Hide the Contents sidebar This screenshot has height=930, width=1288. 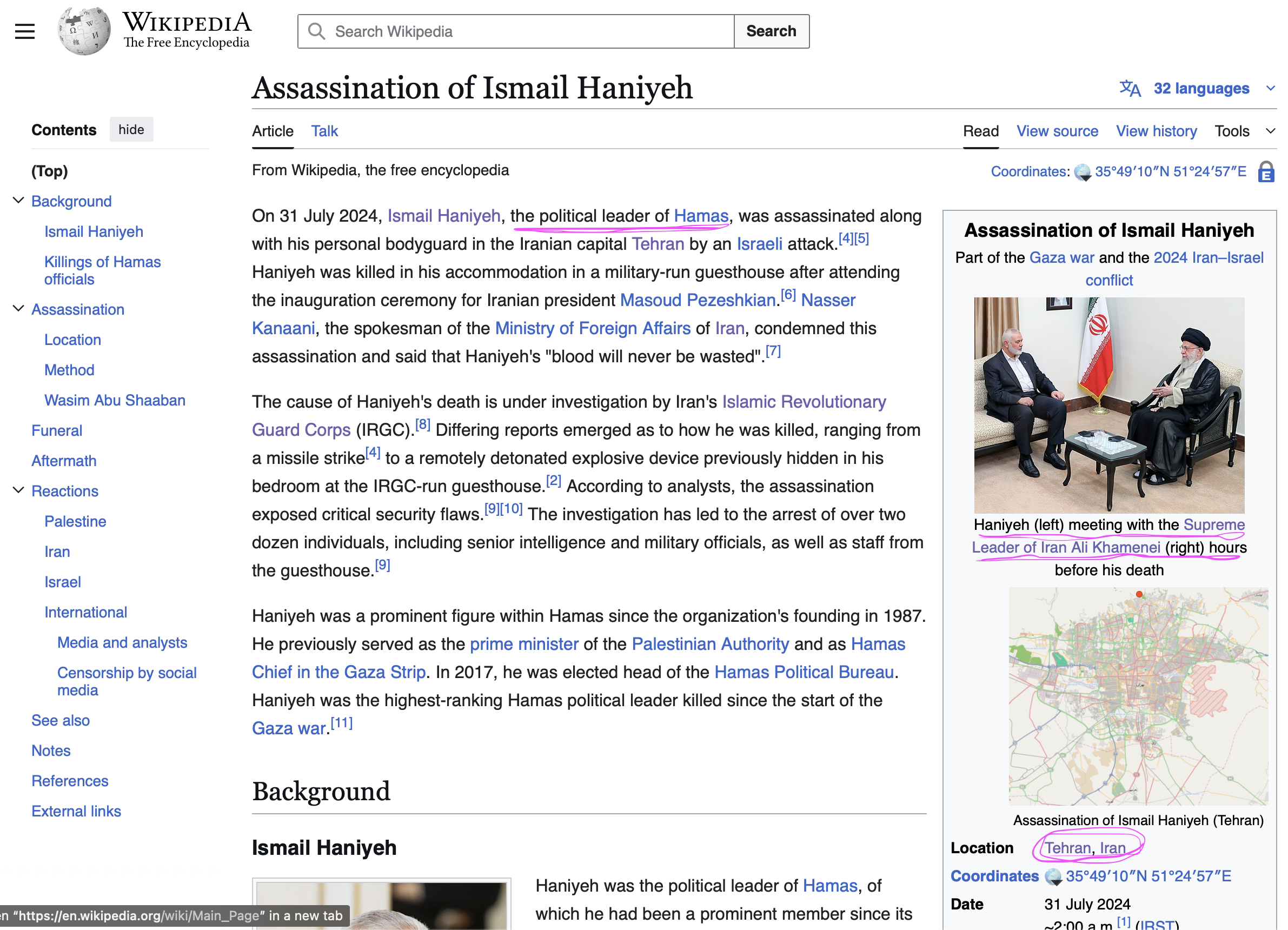pyautogui.click(x=131, y=129)
